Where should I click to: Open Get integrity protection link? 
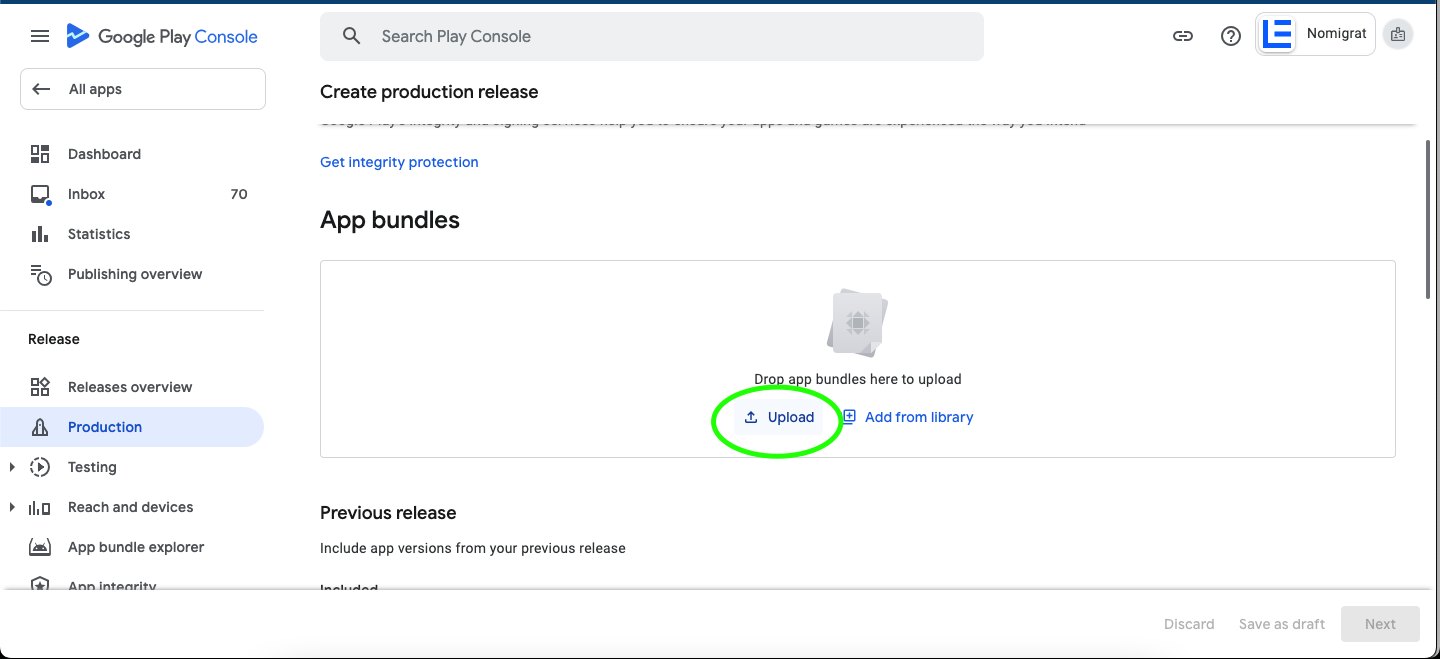[x=398, y=161]
